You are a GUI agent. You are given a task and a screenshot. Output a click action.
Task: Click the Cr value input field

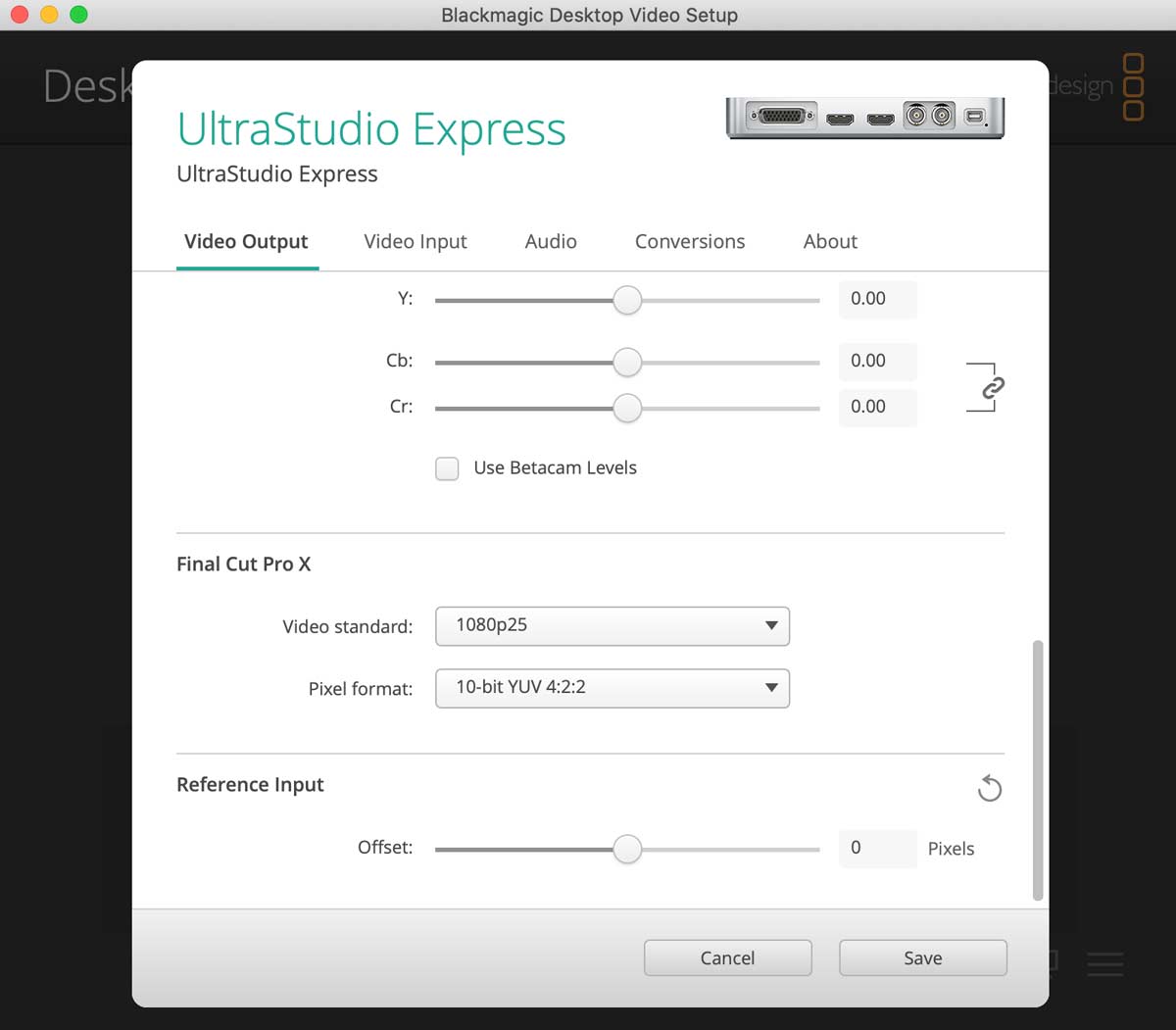click(x=878, y=407)
